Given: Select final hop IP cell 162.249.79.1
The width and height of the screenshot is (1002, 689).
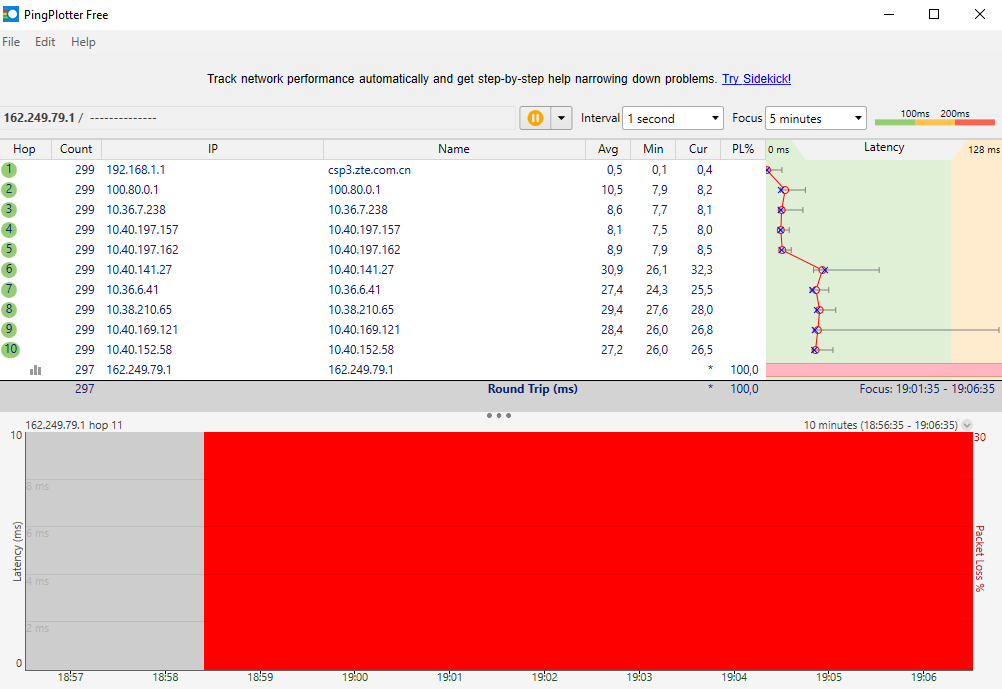Looking at the screenshot, I should (x=139, y=369).
